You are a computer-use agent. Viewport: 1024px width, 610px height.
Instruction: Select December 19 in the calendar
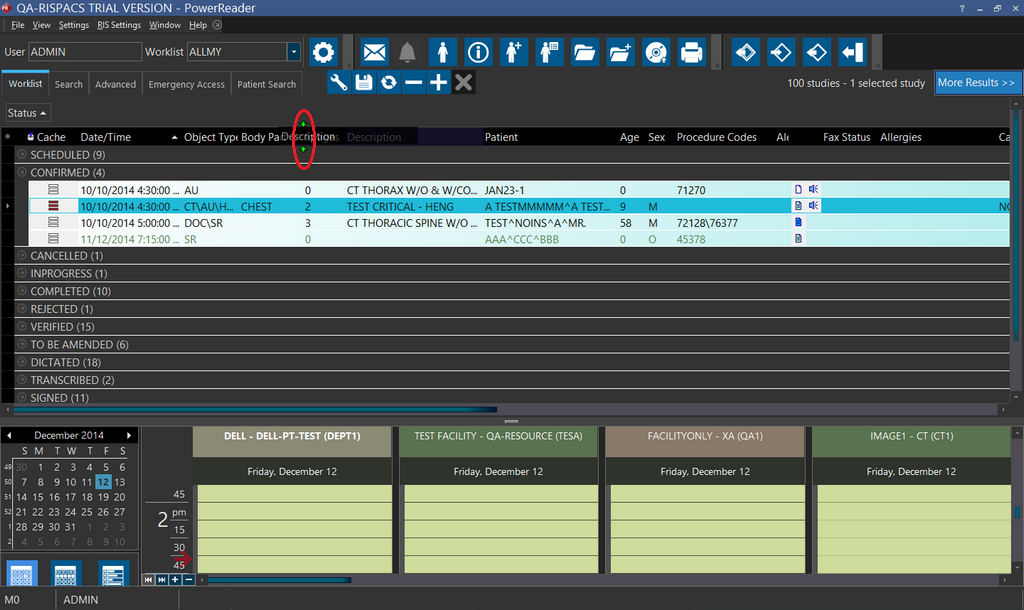pos(103,511)
